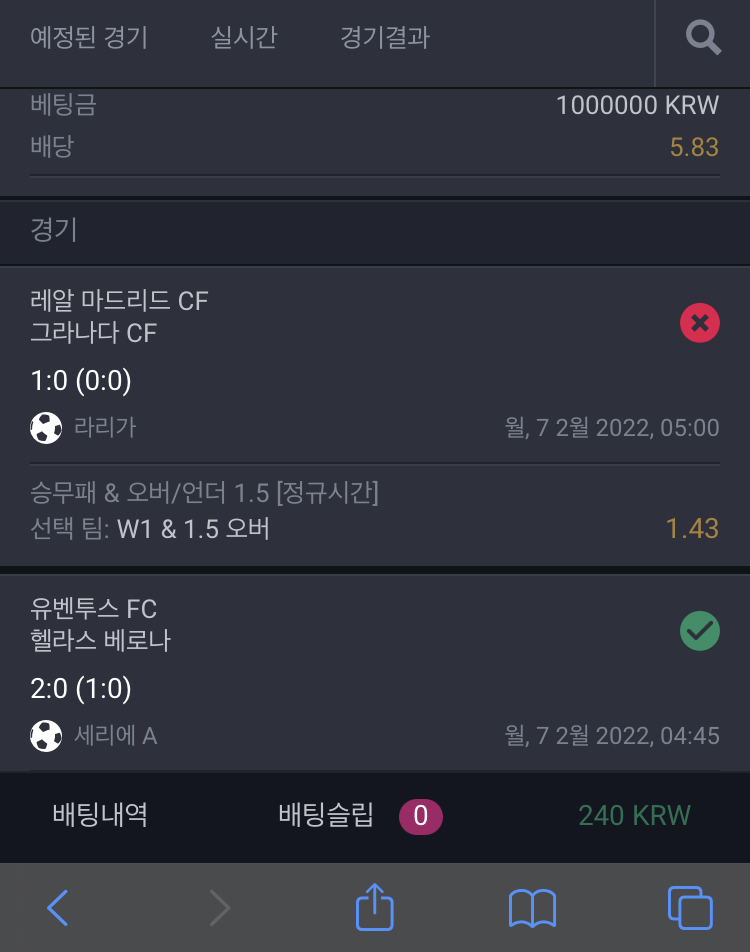Open 배팅내역 at the bottom bar

click(x=100, y=815)
